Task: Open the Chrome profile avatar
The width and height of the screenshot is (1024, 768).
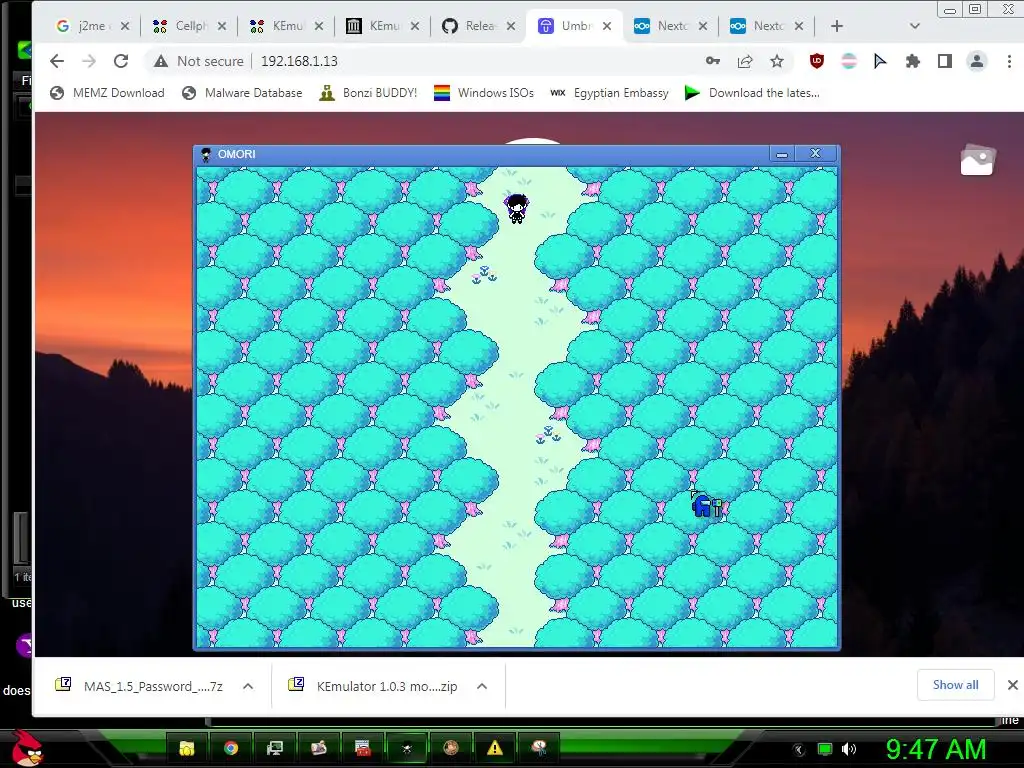Action: coord(976,61)
